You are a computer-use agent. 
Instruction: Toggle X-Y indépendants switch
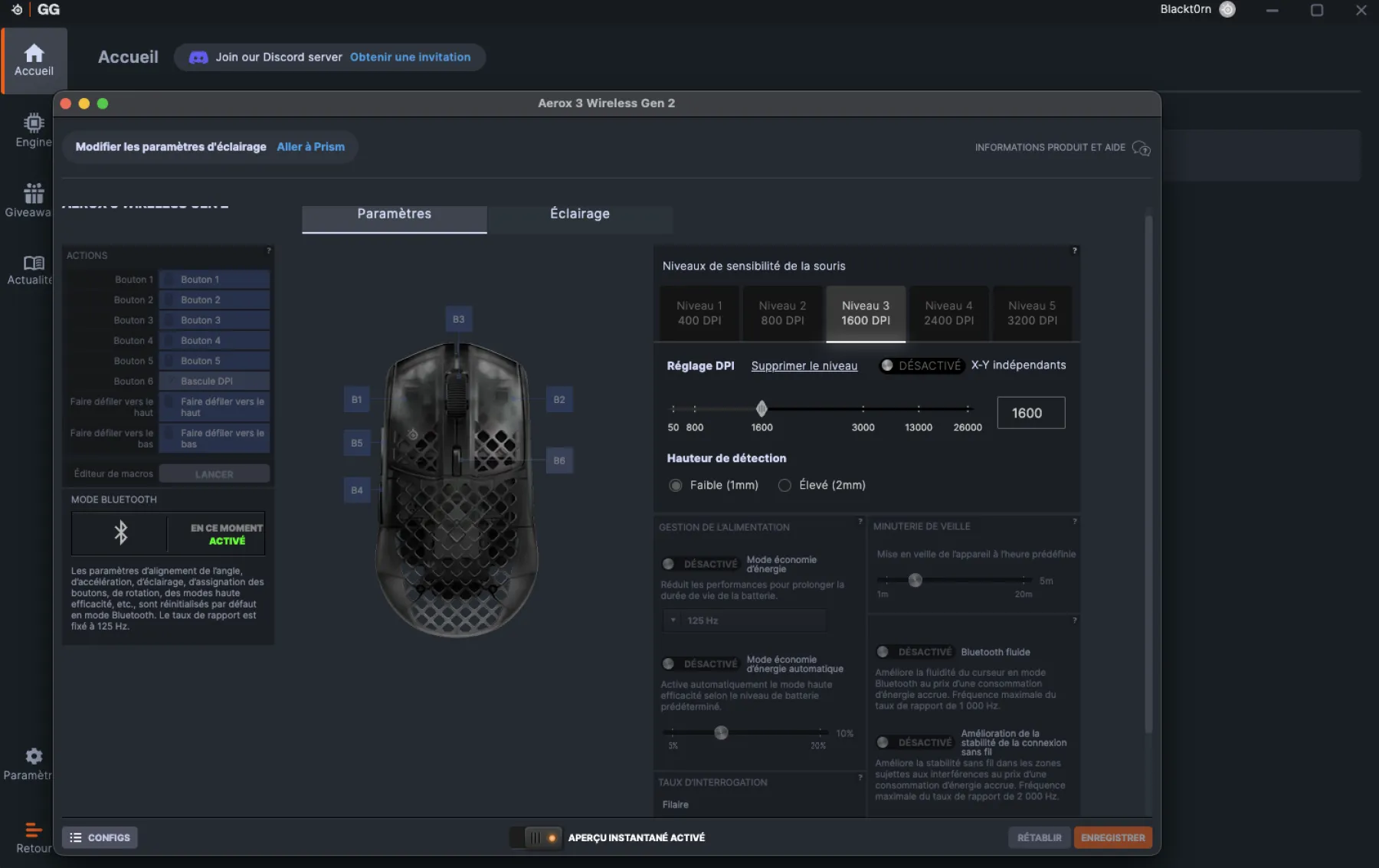921,365
